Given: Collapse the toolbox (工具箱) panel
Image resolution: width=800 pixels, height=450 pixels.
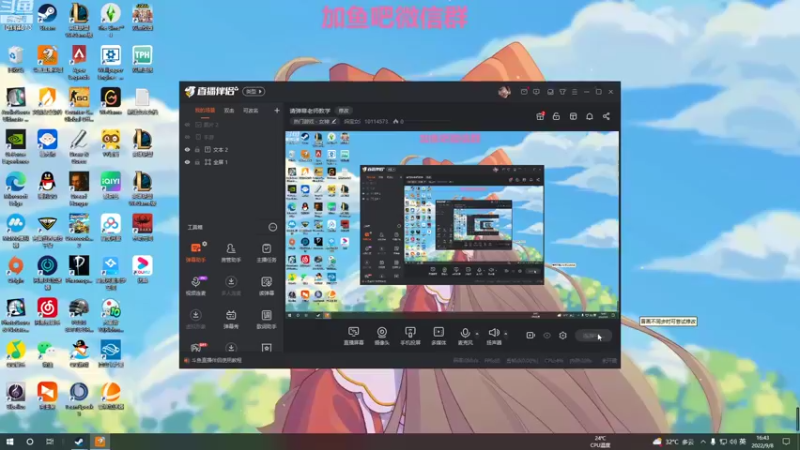Looking at the screenshot, I should pos(272,227).
